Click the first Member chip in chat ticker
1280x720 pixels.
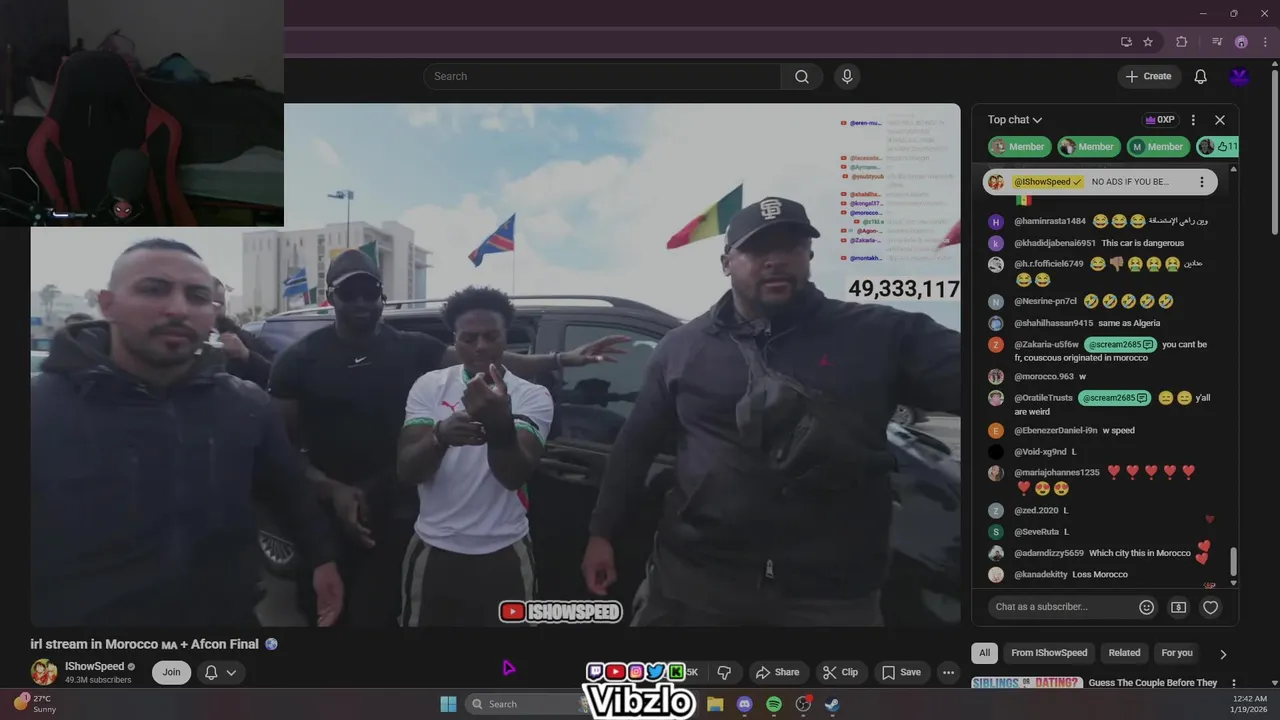[x=1020, y=147]
